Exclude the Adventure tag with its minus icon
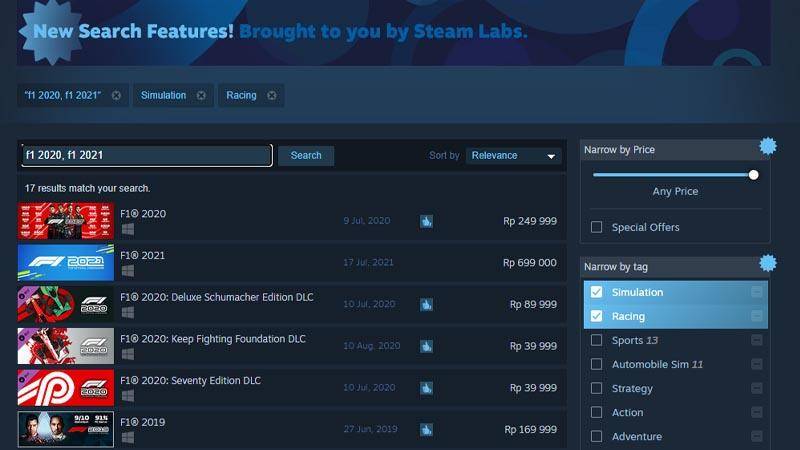This screenshot has width=800, height=450. point(757,436)
